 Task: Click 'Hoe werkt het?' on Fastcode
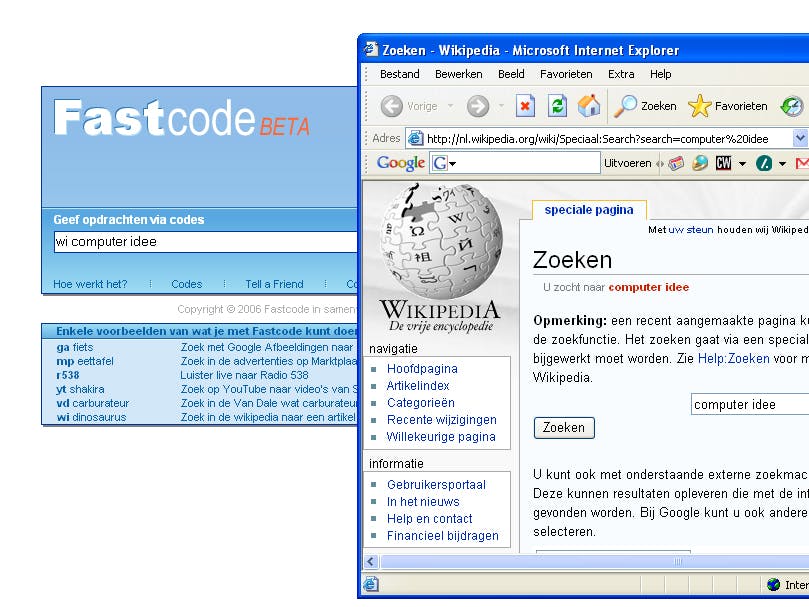90,284
